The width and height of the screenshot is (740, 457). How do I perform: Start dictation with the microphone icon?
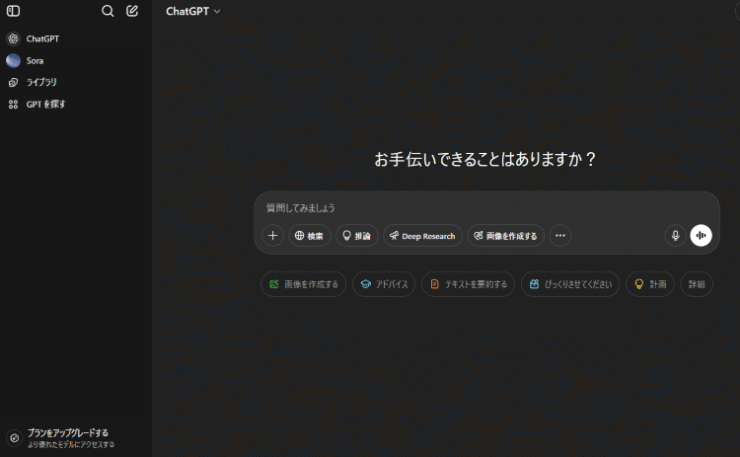675,236
